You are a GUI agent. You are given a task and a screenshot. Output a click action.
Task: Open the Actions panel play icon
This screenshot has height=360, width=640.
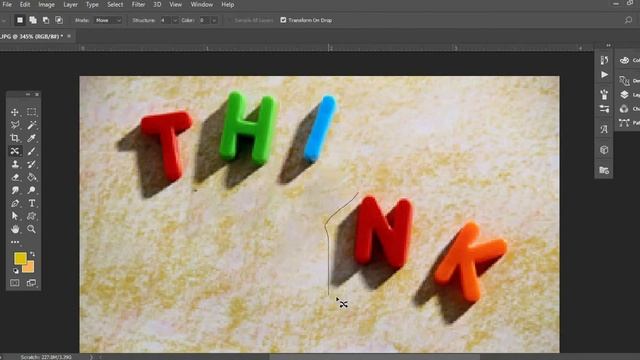point(604,75)
